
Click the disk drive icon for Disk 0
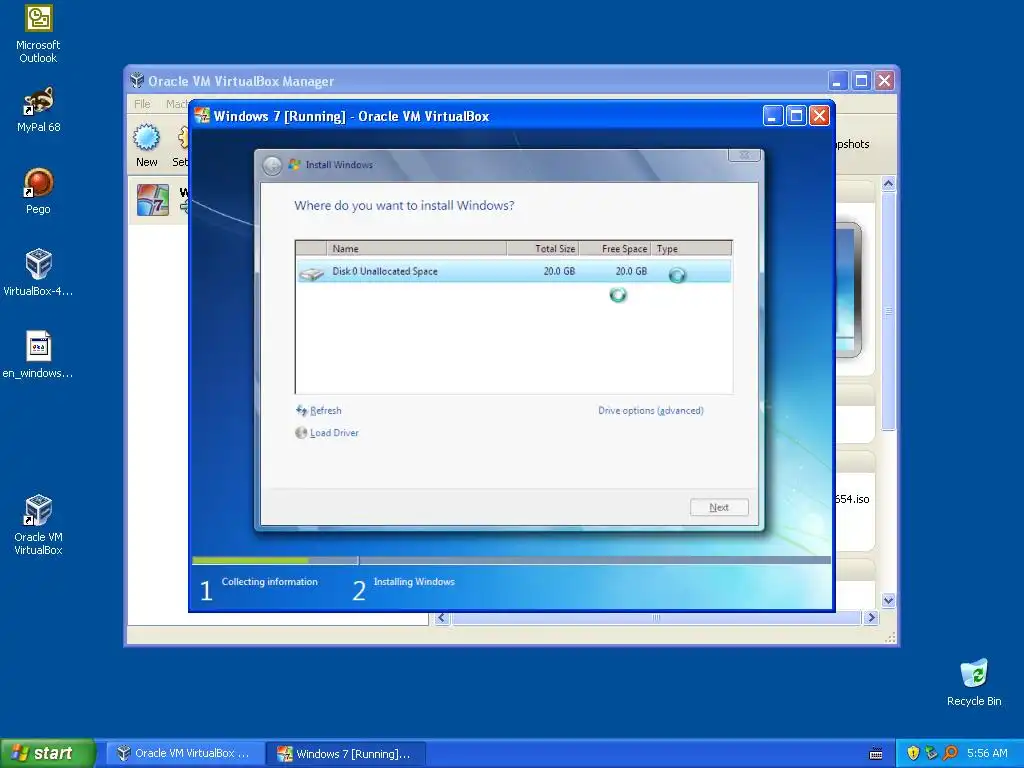coord(312,274)
